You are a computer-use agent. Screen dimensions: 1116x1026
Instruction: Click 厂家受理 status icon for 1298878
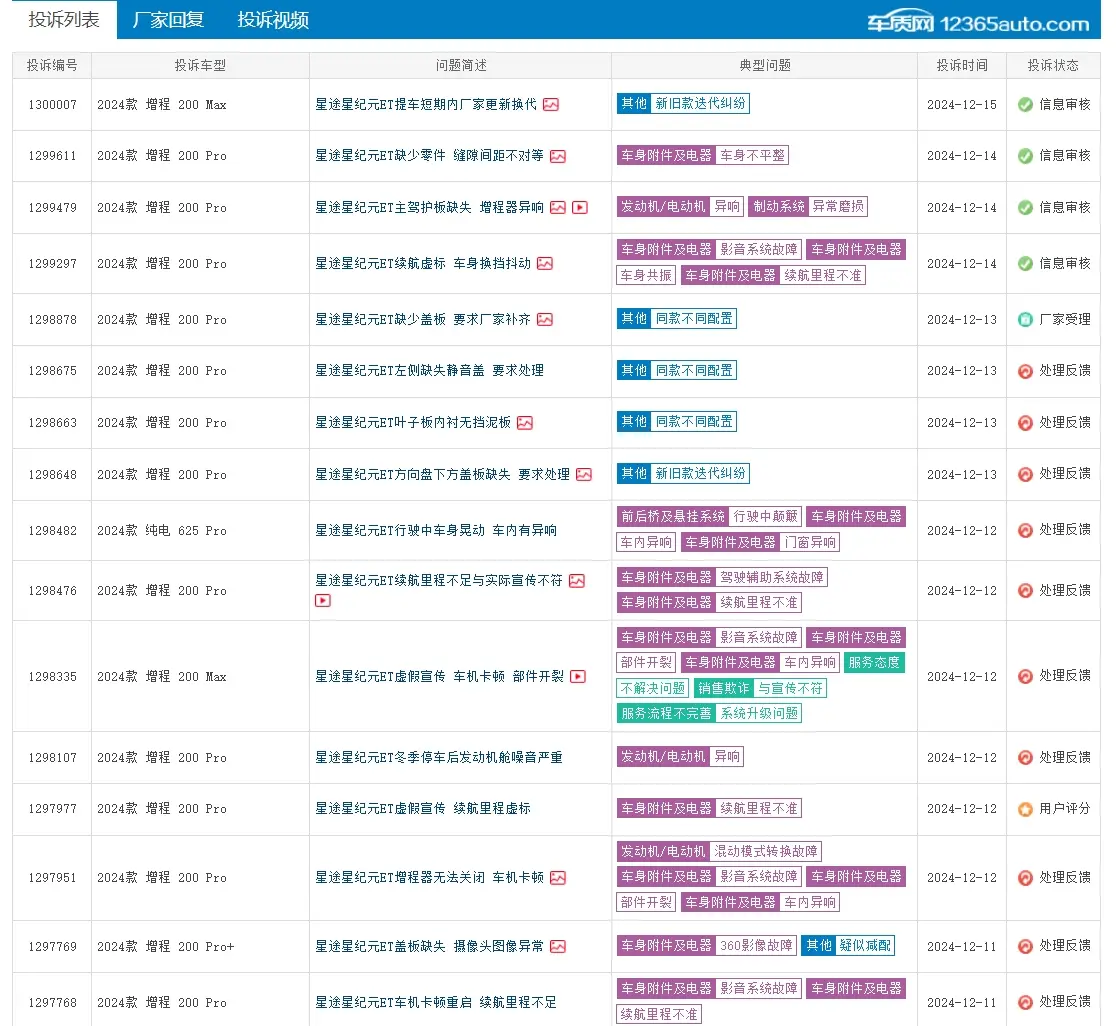[x=1026, y=319]
